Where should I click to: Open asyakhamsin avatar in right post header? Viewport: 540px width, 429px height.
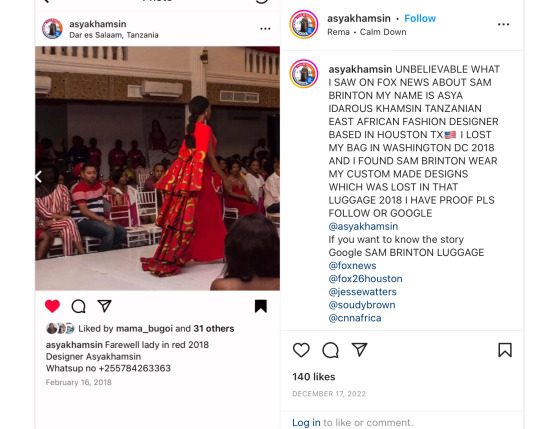click(x=304, y=24)
